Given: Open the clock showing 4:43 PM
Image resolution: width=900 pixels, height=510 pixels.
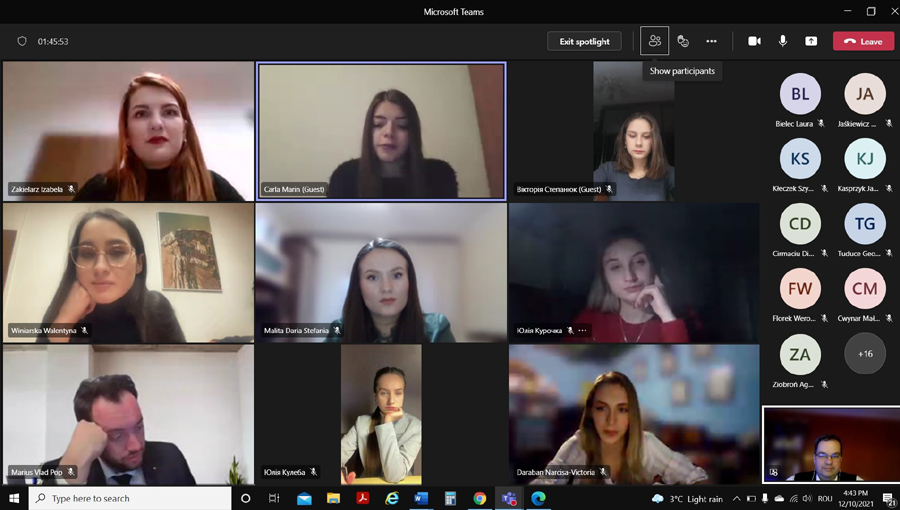Looking at the screenshot, I should tap(856, 498).
